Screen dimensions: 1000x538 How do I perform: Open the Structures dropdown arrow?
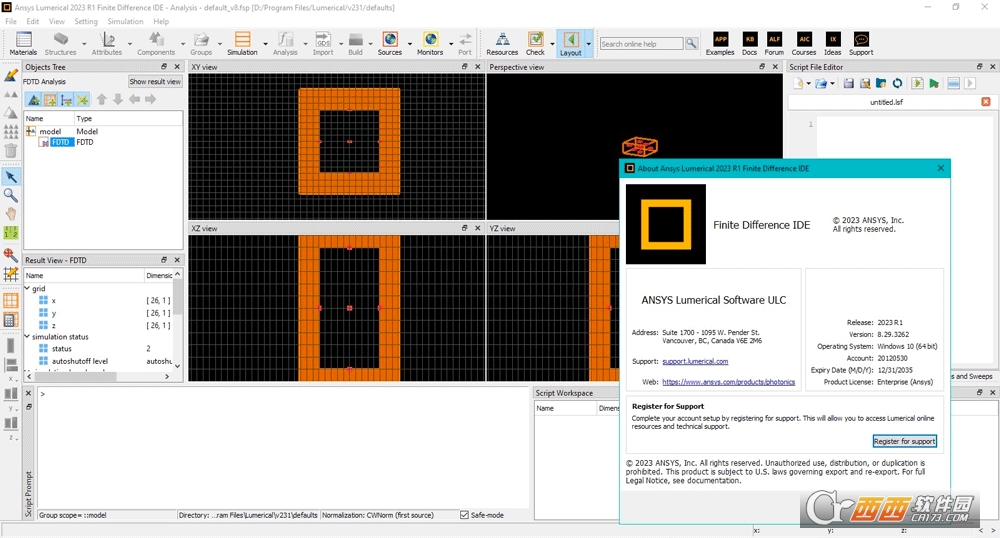click(84, 44)
